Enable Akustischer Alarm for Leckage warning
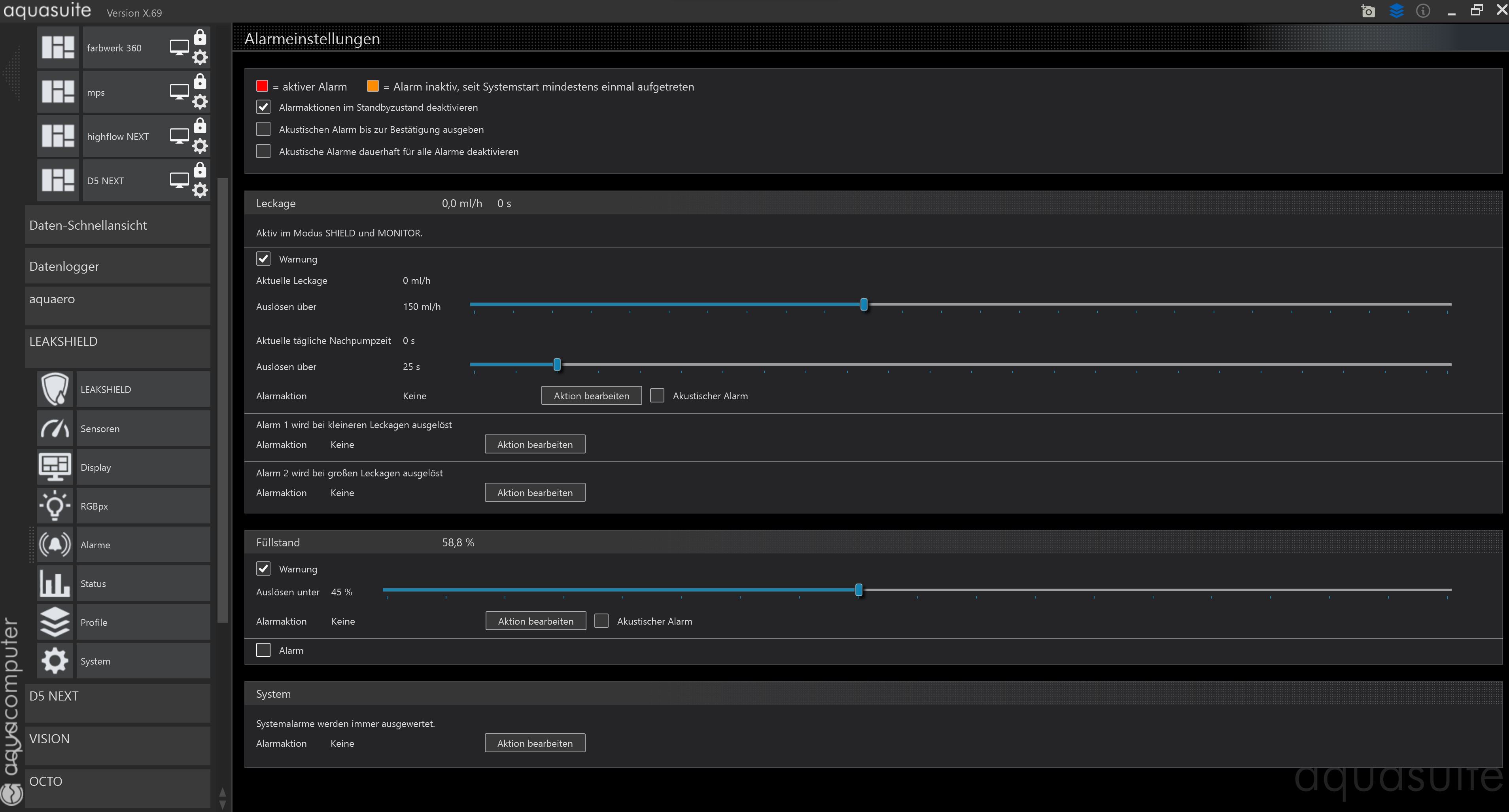The height and width of the screenshot is (812, 1509). [x=657, y=396]
